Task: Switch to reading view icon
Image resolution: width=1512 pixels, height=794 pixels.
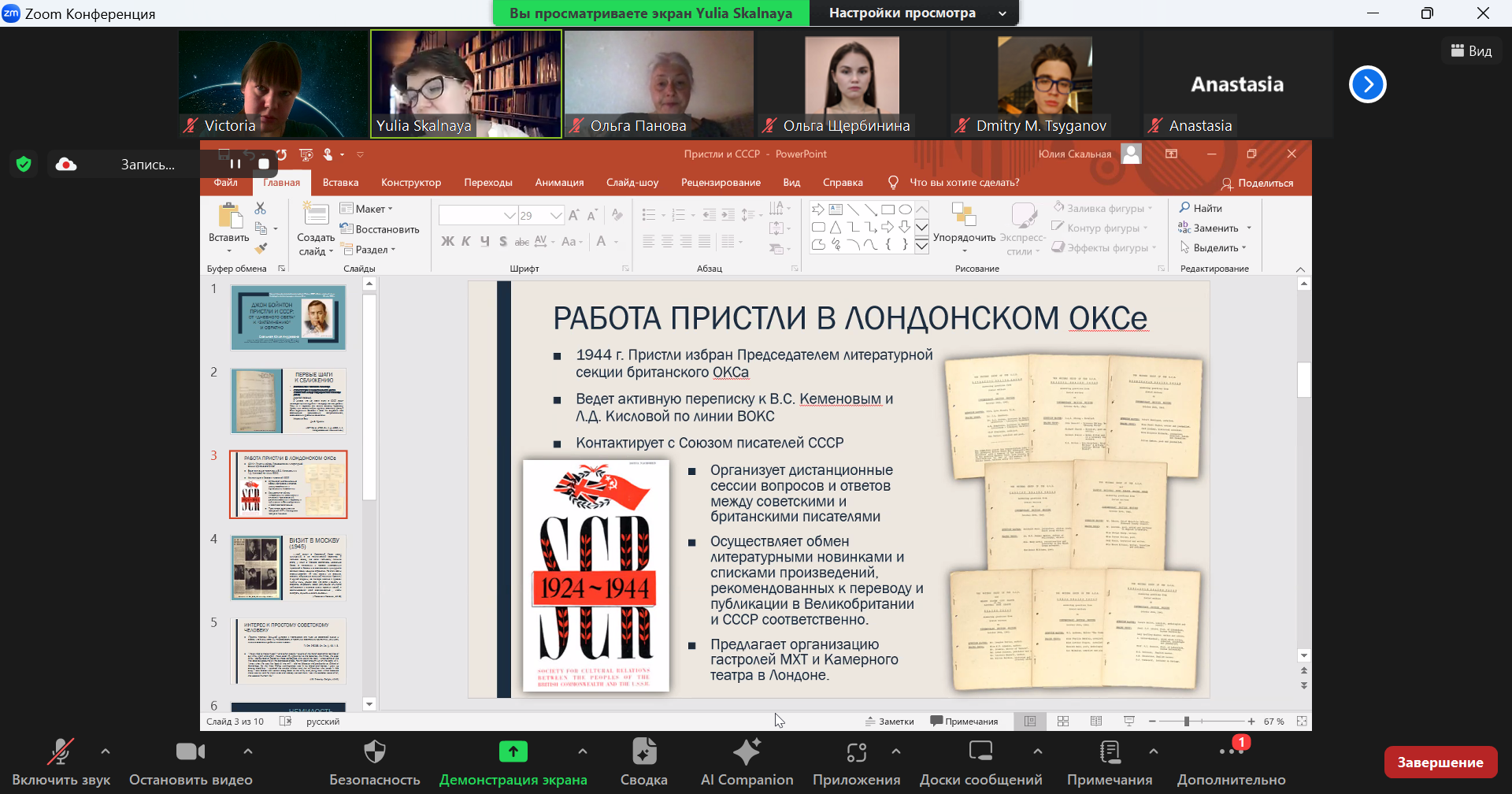Action: pos(1096,721)
